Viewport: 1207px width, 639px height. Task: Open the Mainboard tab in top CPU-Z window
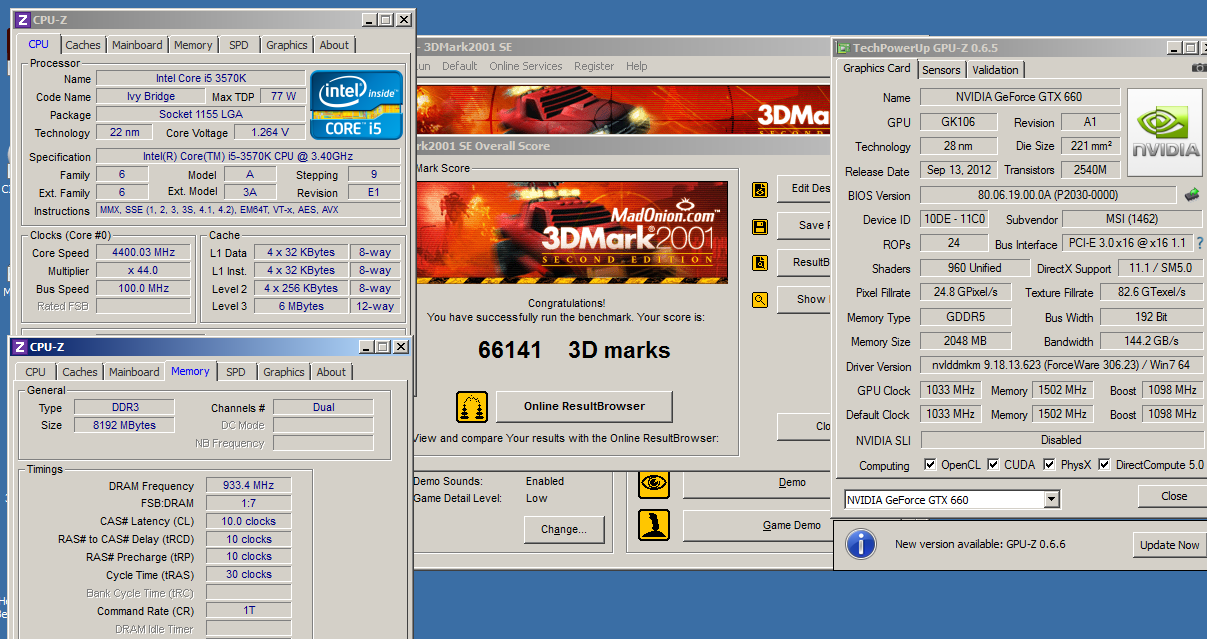[x=137, y=45]
